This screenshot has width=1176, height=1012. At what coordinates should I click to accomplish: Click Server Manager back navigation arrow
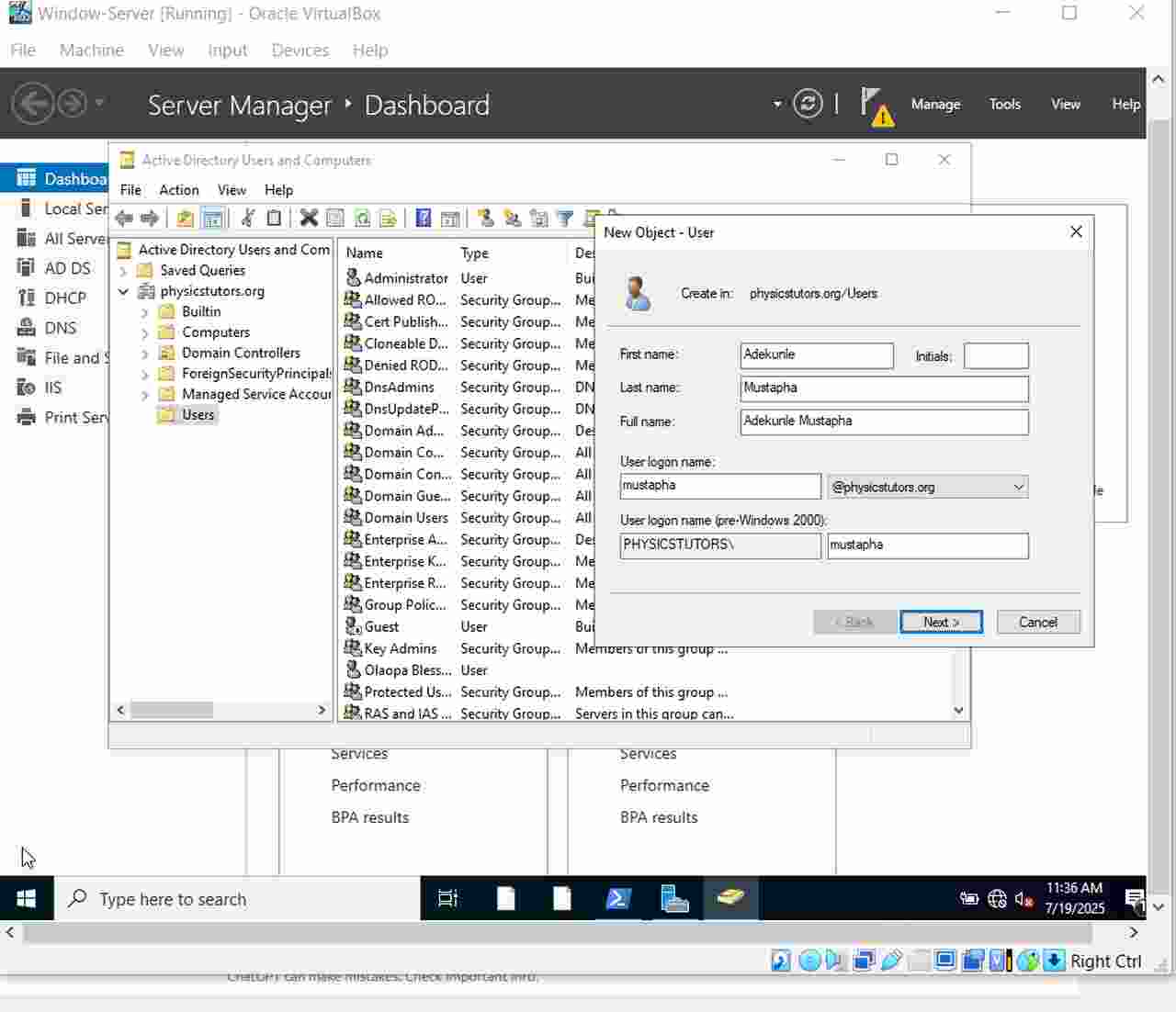click(33, 103)
